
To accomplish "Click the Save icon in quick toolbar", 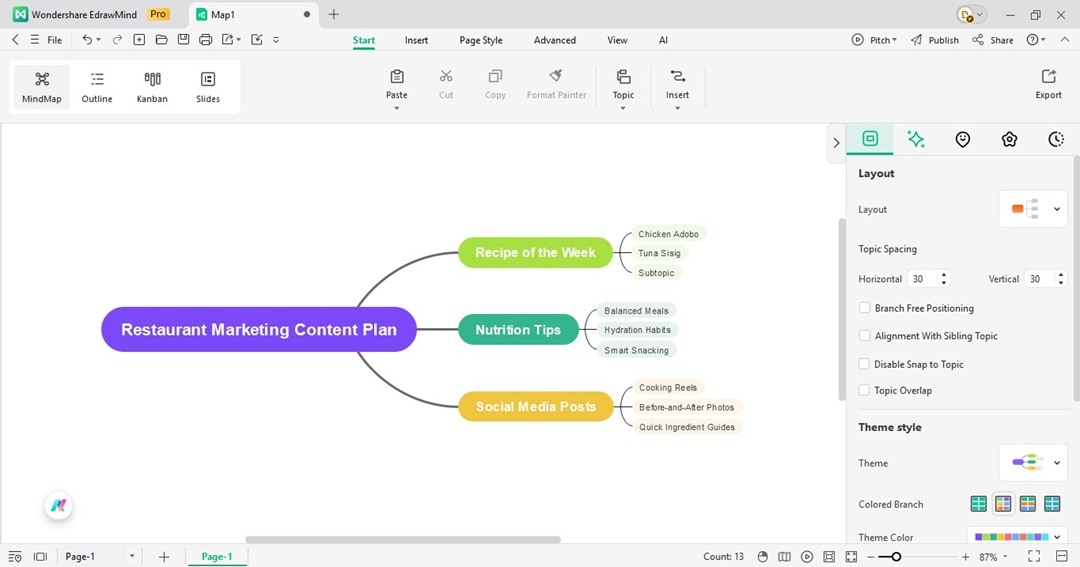I will coord(183,40).
